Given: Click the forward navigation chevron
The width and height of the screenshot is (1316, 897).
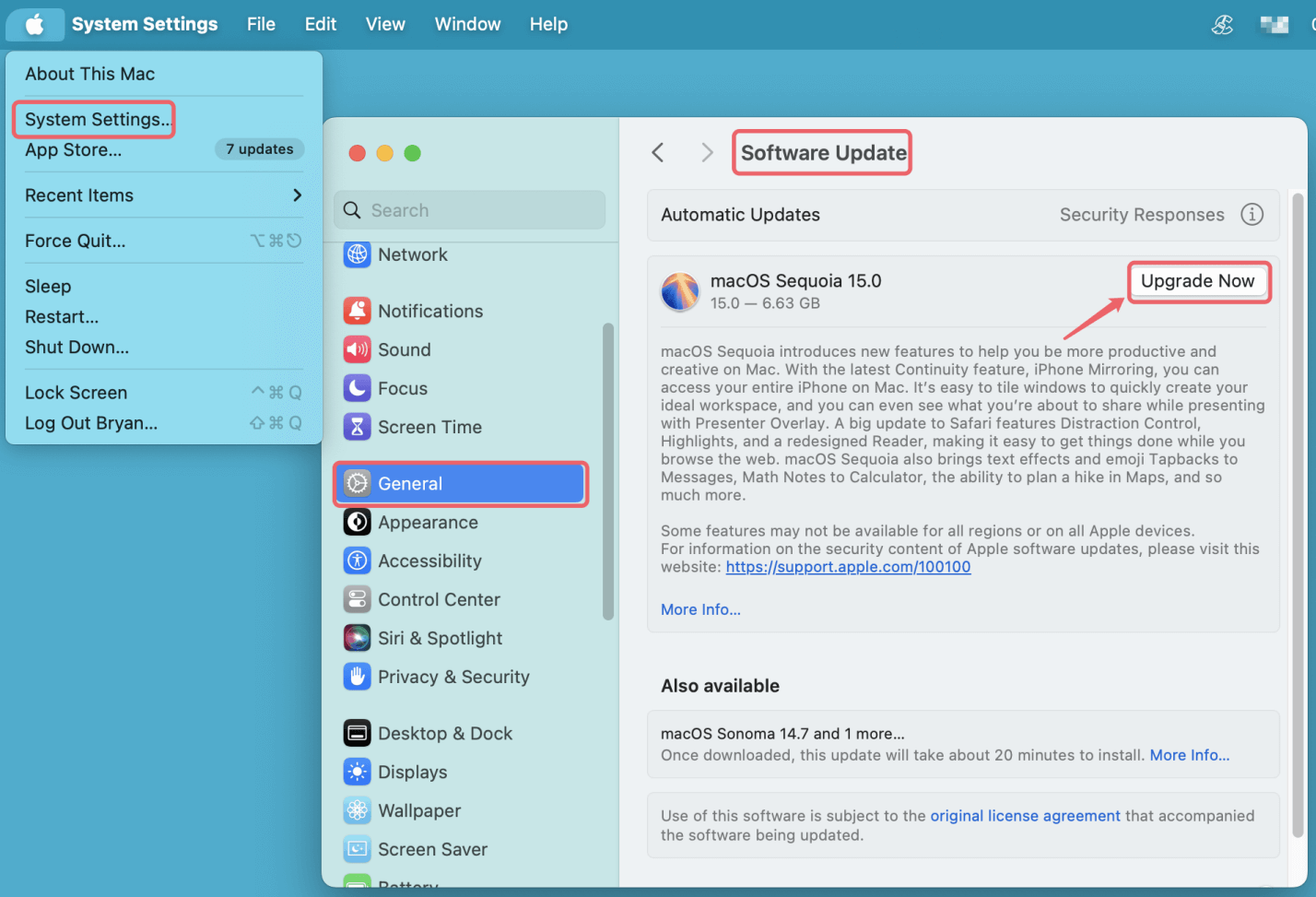Looking at the screenshot, I should point(706,152).
